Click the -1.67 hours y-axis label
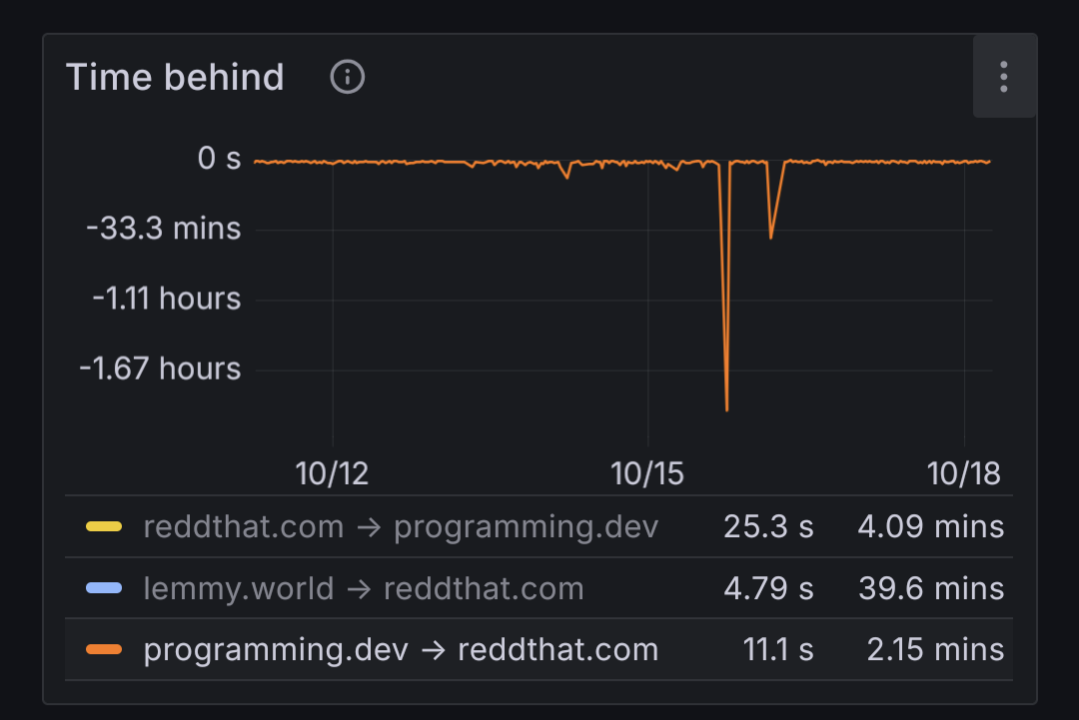This screenshot has width=1079, height=720. [x=160, y=369]
